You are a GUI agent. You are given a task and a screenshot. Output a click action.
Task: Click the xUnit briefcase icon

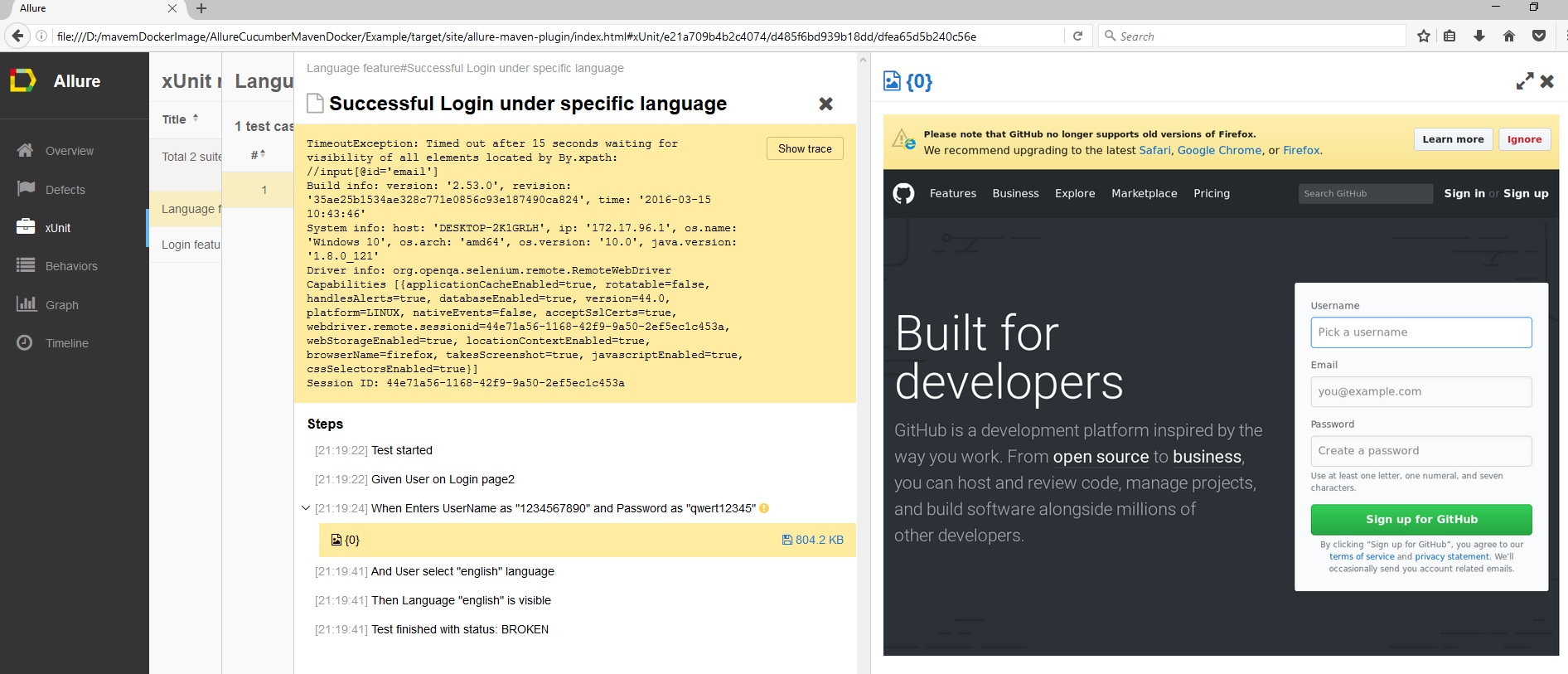click(x=26, y=226)
